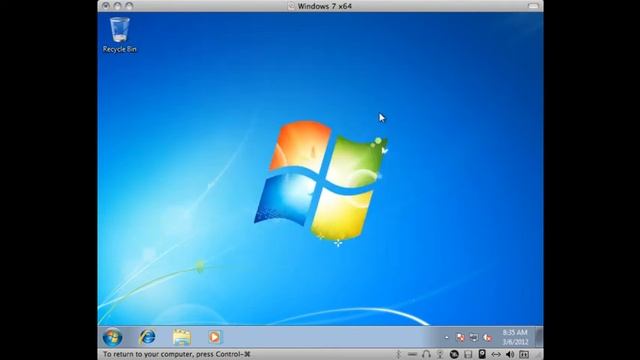Click the display icon at the VM status bar end

click(x=524, y=354)
